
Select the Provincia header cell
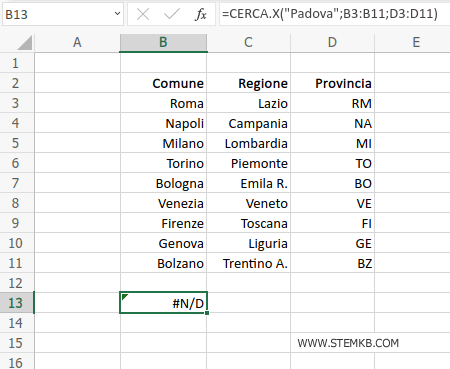[x=333, y=83]
